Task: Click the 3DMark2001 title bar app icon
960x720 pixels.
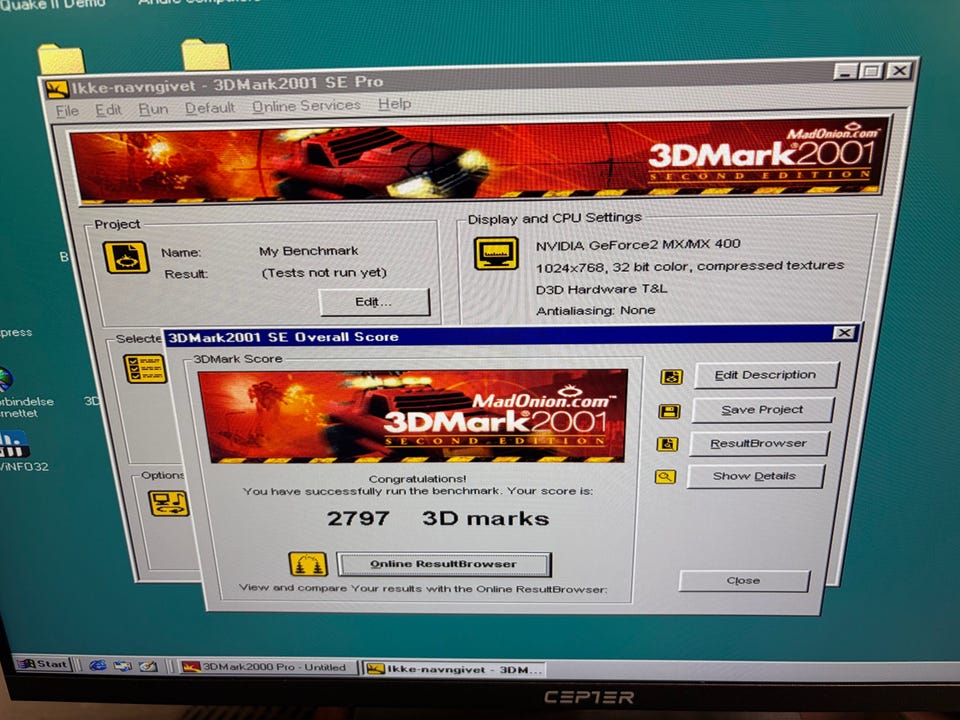Action: point(57,89)
